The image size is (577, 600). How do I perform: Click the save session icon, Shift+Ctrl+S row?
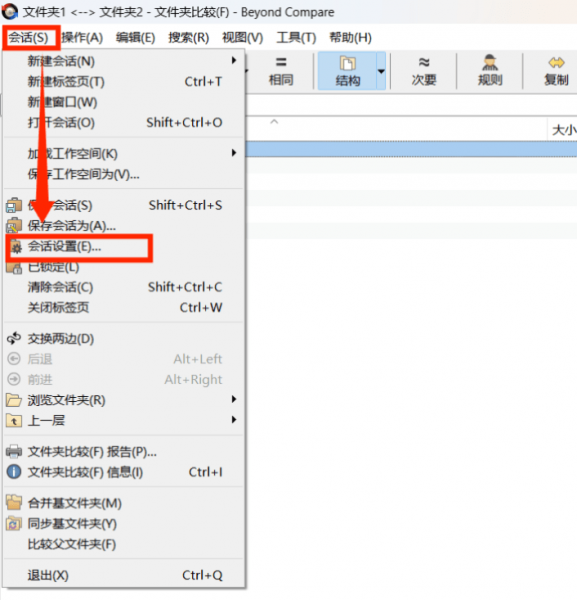[14, 205]
